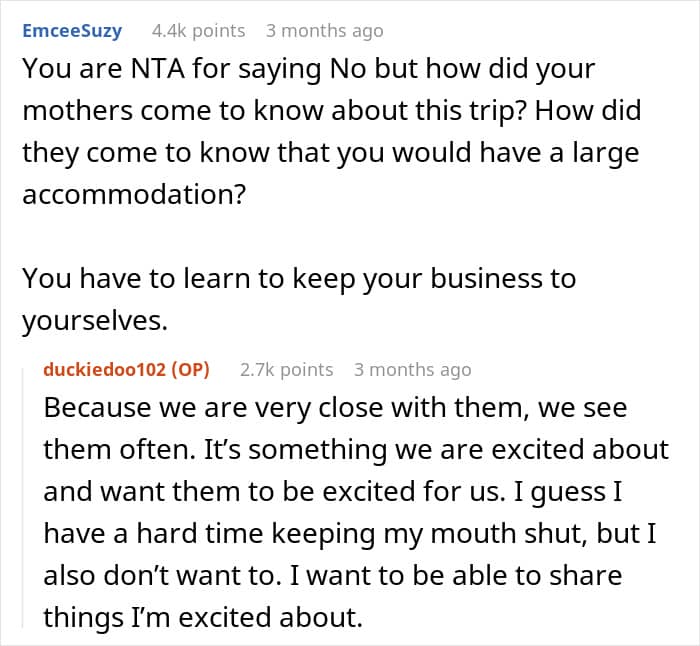Click the word 'accommodation?' in the comment
The width and height of the screenshot is (700, 646).
point(134,195)
